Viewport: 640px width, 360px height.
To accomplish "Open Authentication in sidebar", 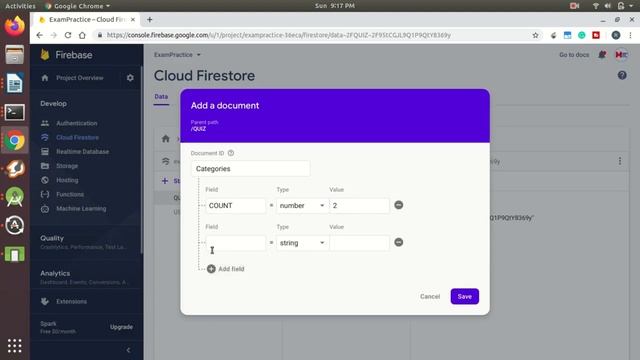I will tap(76, 123).
